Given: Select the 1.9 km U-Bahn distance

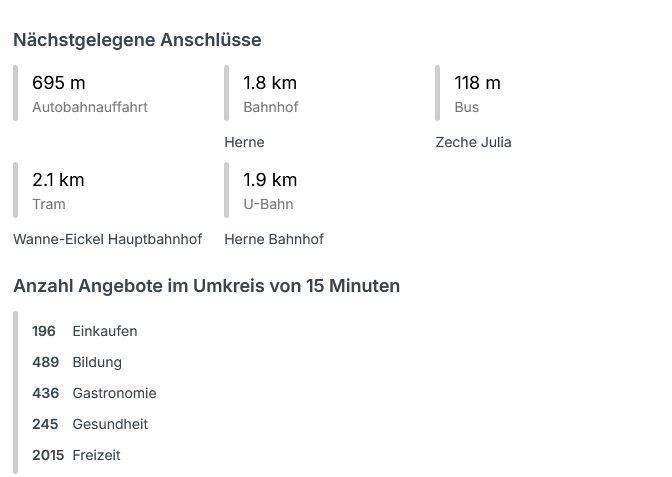Looking at the screenshot, I should pyautogui.click(x=270, y=180).
